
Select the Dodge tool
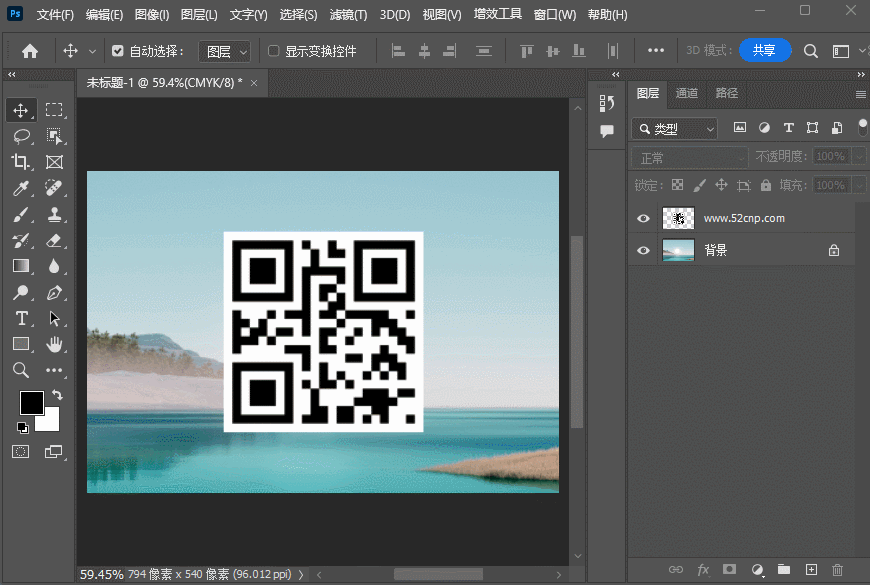(21, 292)
